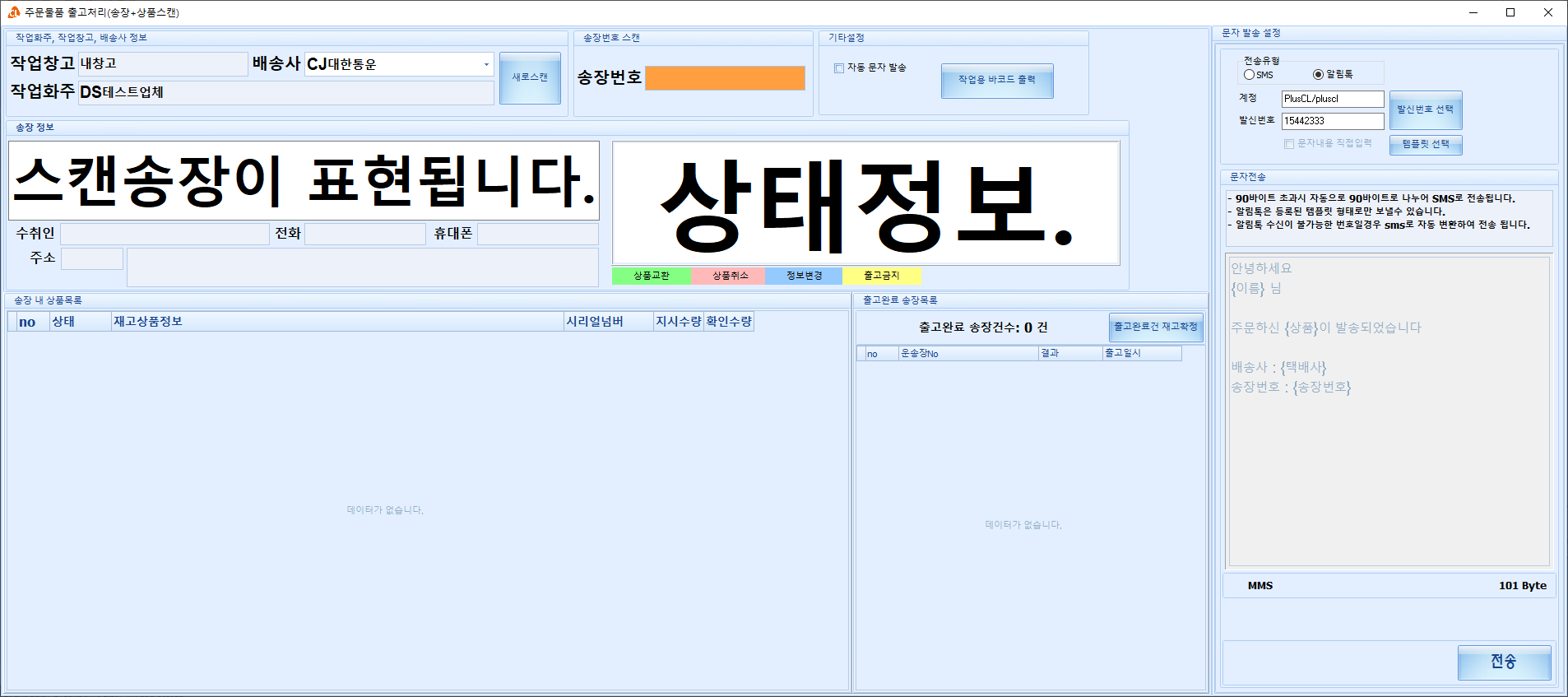Click the 새로스캔 button
The image size is (1568, 697).
(530, 78)
